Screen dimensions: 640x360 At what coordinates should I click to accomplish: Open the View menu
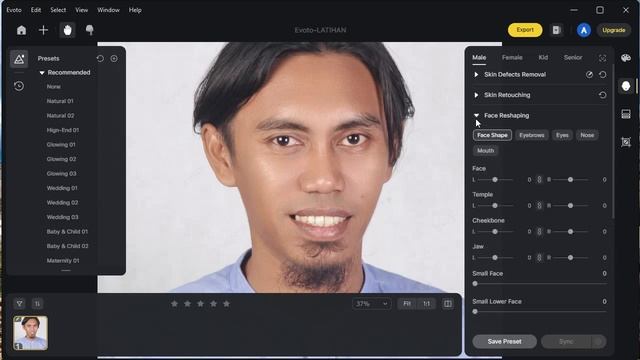point(82,10)
